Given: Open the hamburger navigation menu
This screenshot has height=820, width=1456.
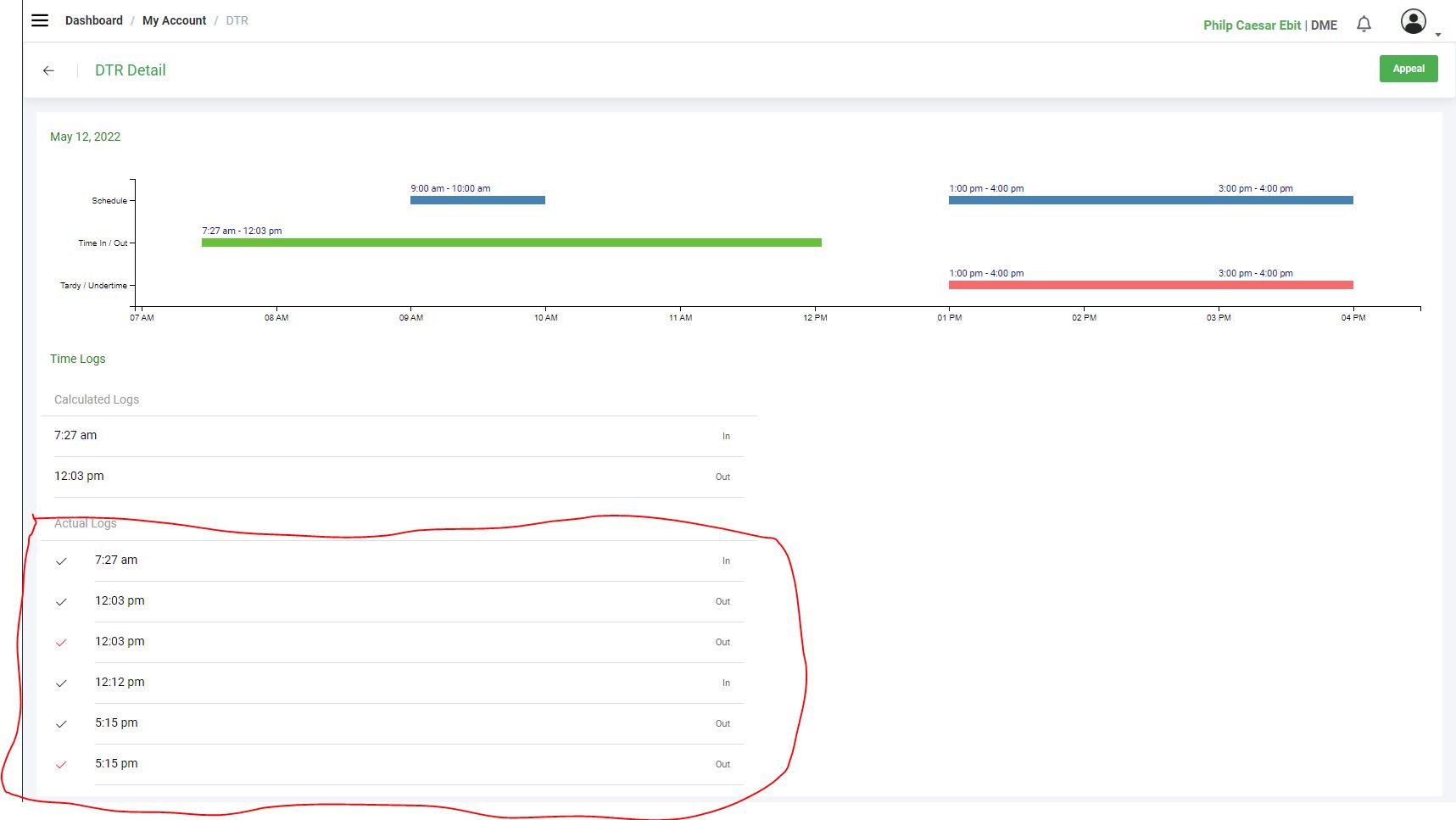Looking at the screenshot, I should [x=40, y=20].
